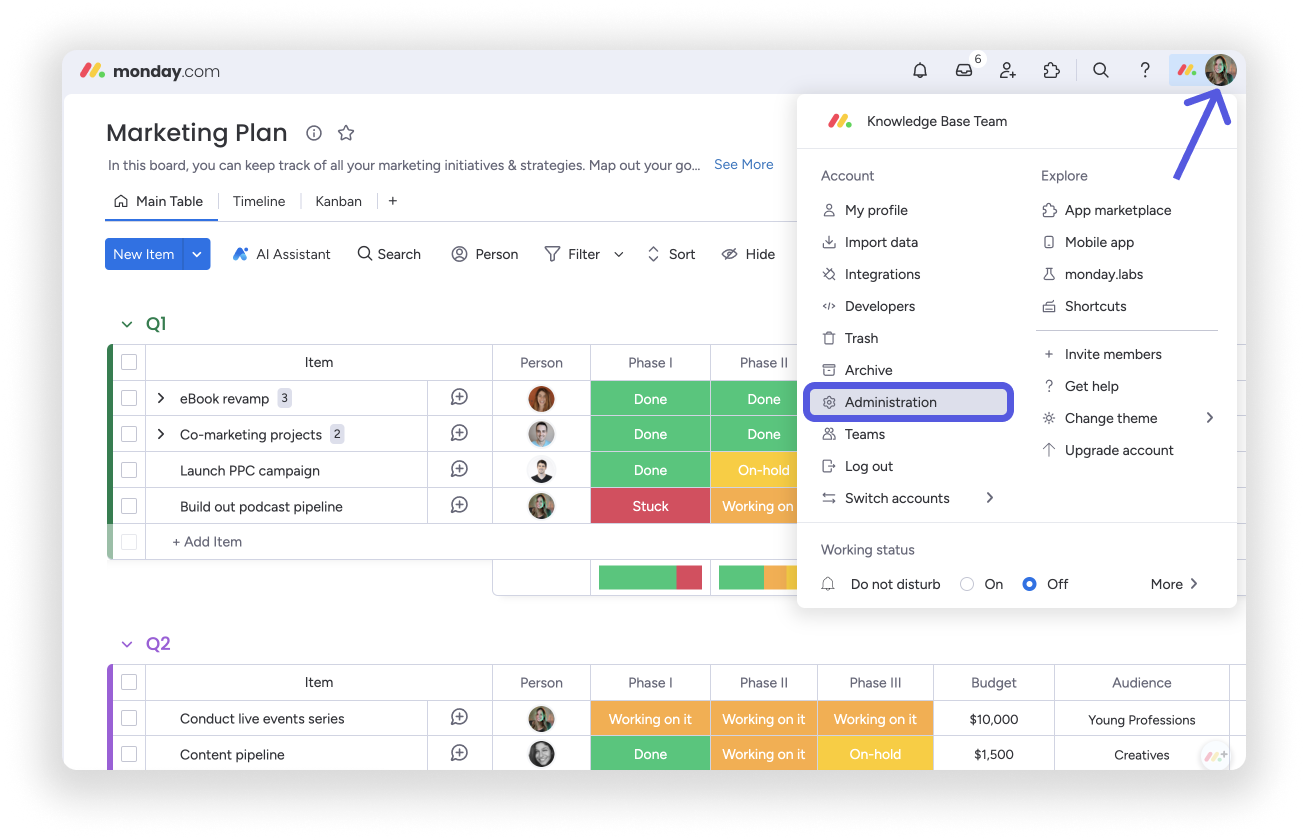Click the invite members person-plus icon
Screen dimensions: 1304x840
pyautogui.click(x=1008, y=71)
